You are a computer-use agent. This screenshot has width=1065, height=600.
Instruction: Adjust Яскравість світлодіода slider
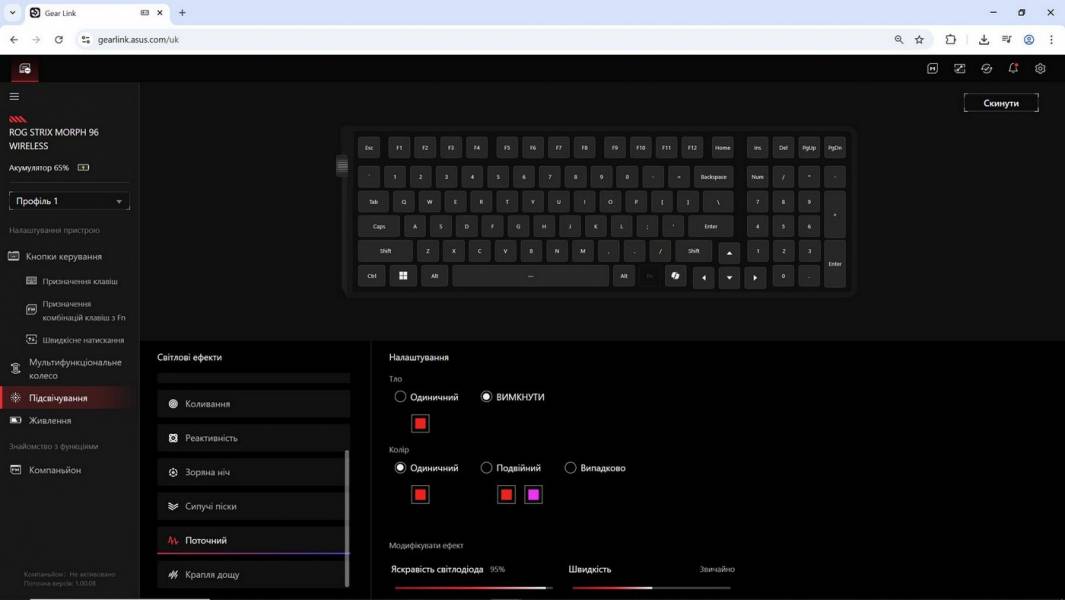[x=473, y=588]
